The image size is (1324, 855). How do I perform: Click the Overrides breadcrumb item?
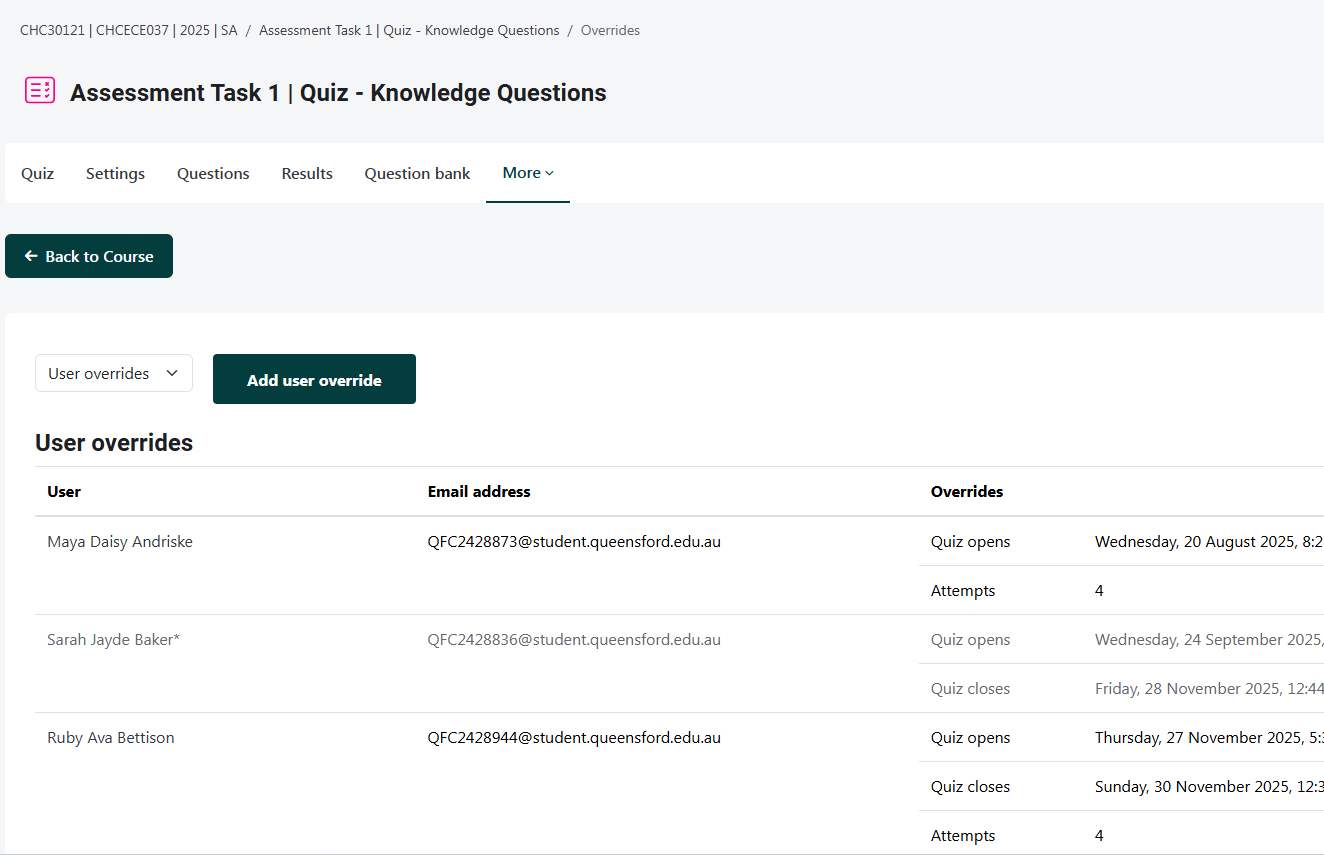[610, 30]
